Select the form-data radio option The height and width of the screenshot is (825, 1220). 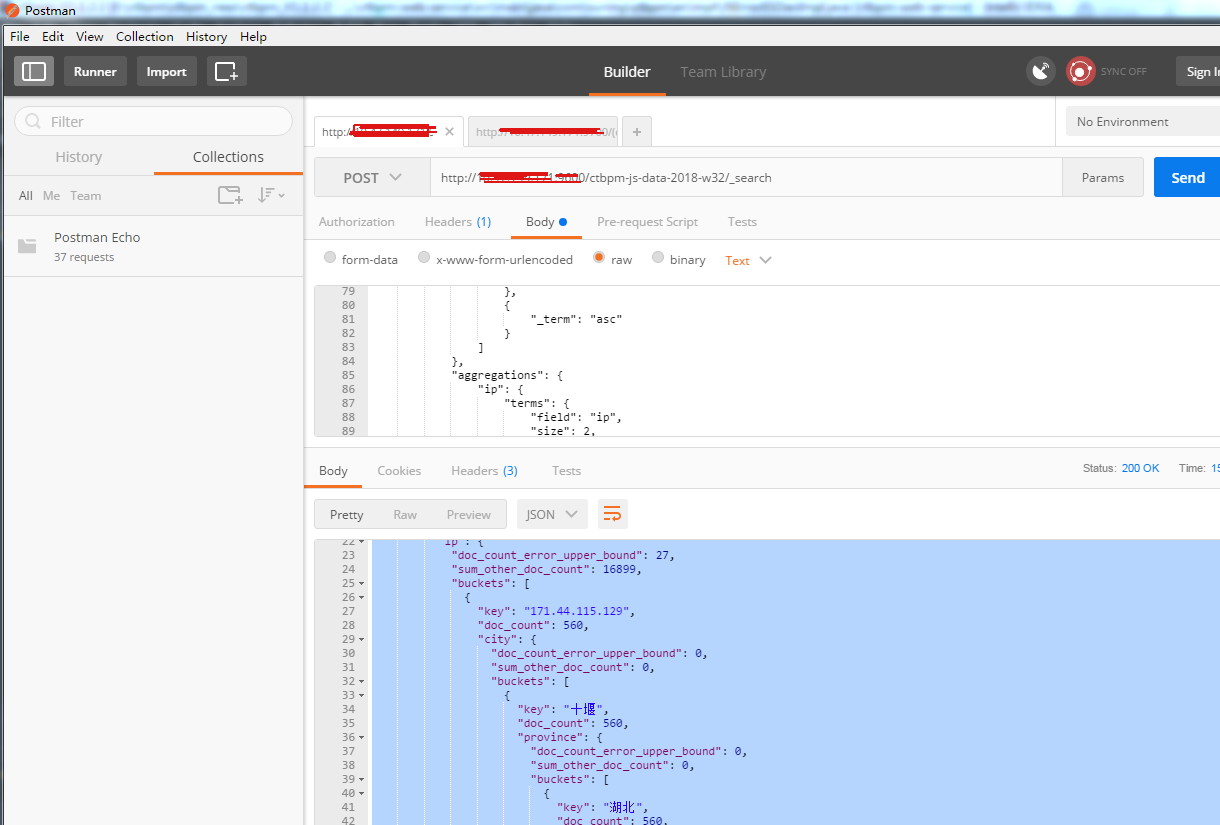[330, 258]
